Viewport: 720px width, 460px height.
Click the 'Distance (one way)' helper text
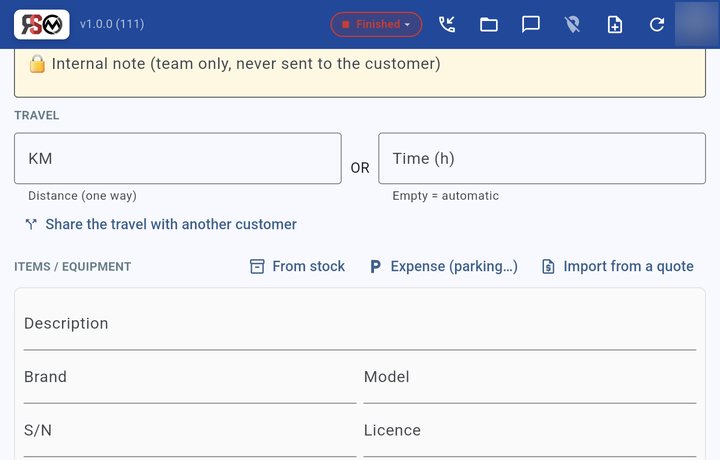coord(82,196)
